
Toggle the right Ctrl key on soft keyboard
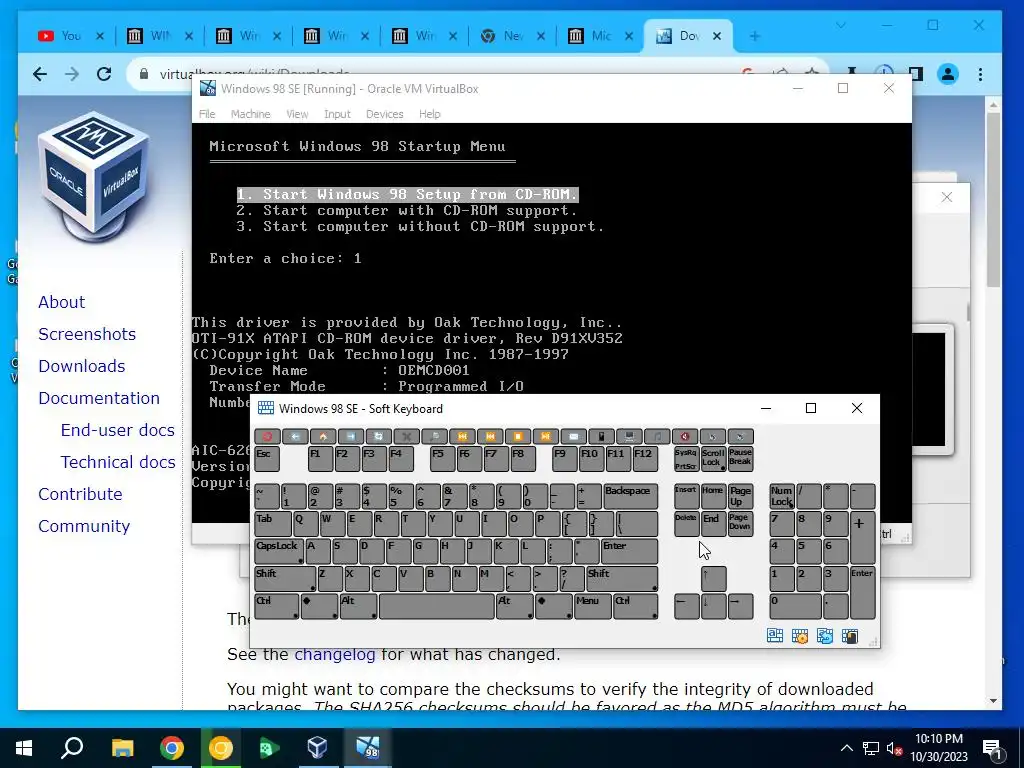[x=635, y=607]
